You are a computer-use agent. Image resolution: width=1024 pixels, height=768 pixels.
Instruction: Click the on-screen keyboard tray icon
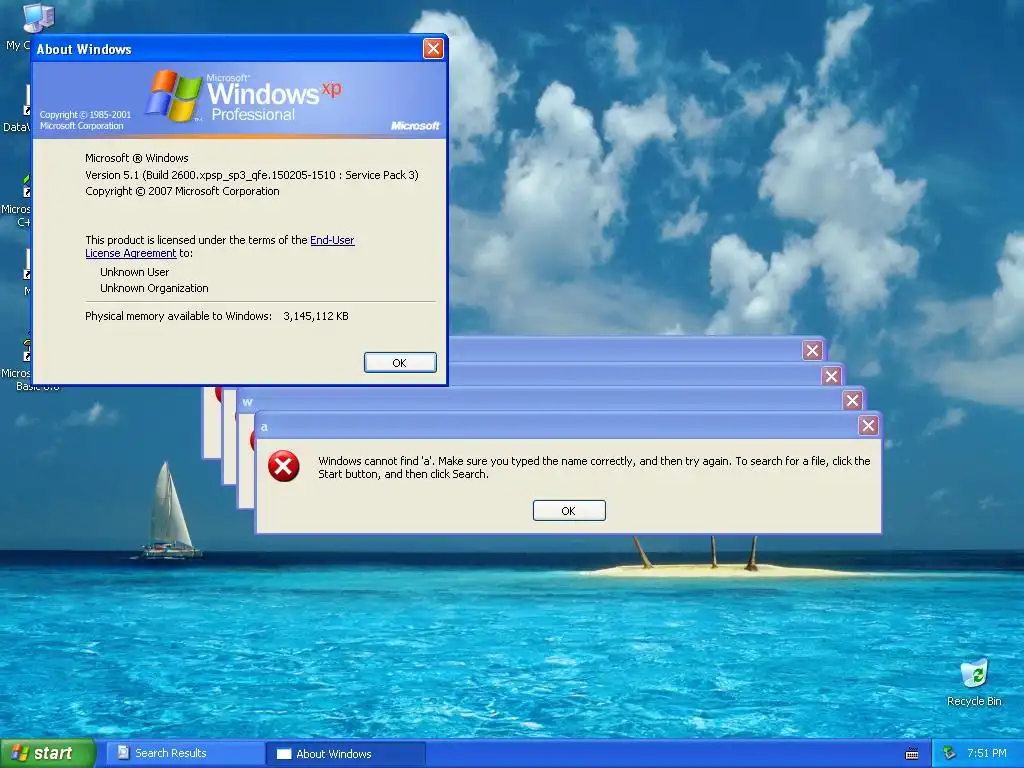(x=912, y=754)
